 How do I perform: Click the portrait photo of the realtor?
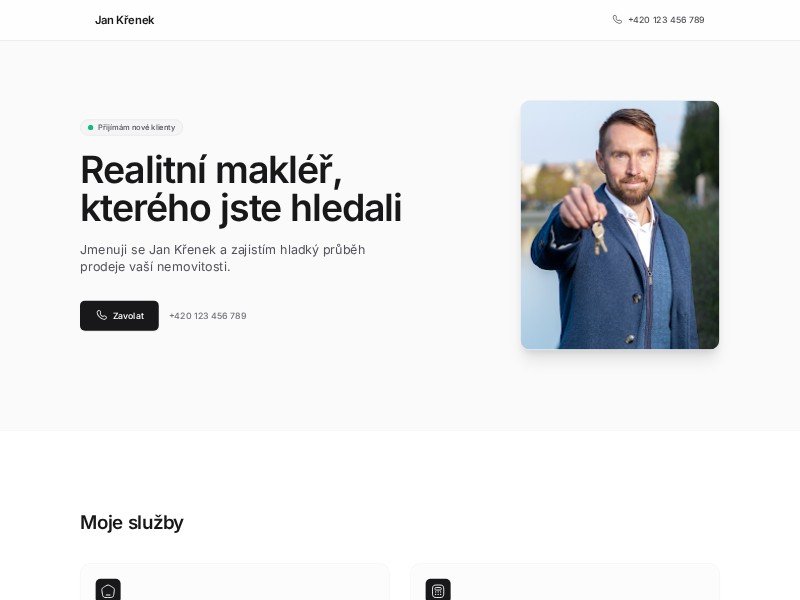tap(619, 225)
